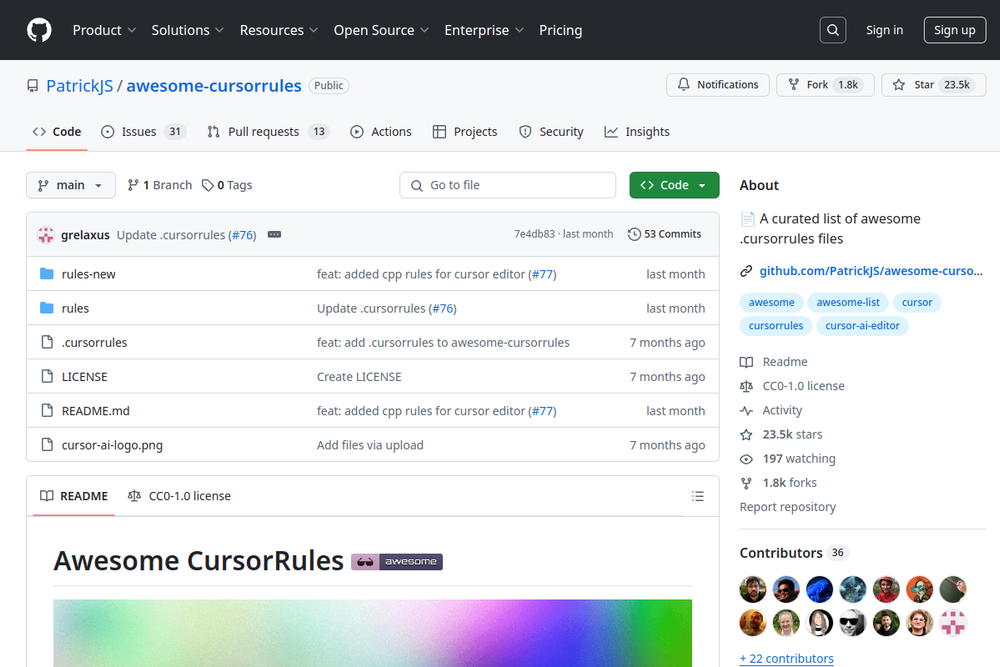Screen dimensions: 1000x667
Task: Click commit hash 7e4db83
Action: (534, 234)
